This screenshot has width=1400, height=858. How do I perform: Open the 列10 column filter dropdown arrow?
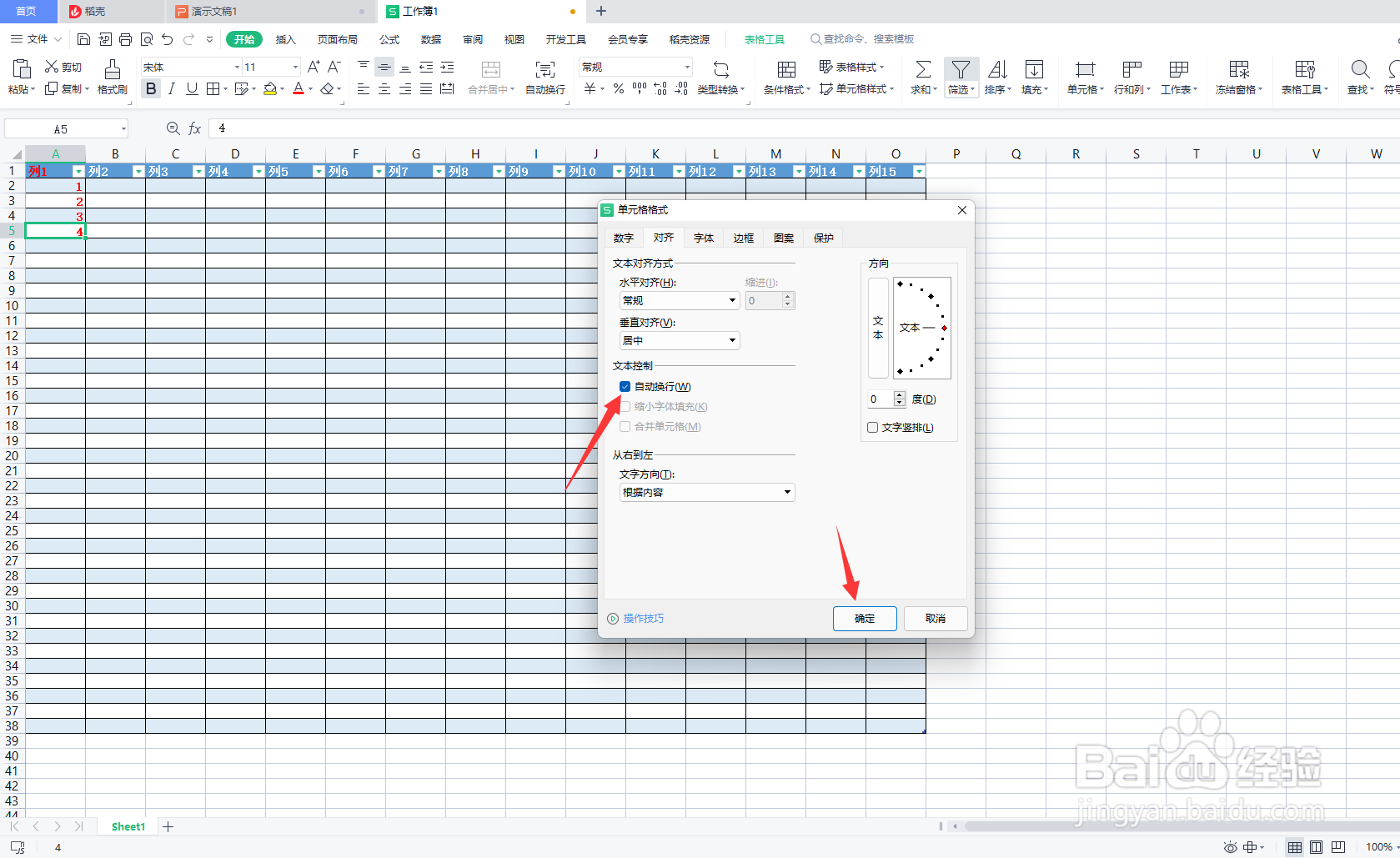tap(619, 172)
